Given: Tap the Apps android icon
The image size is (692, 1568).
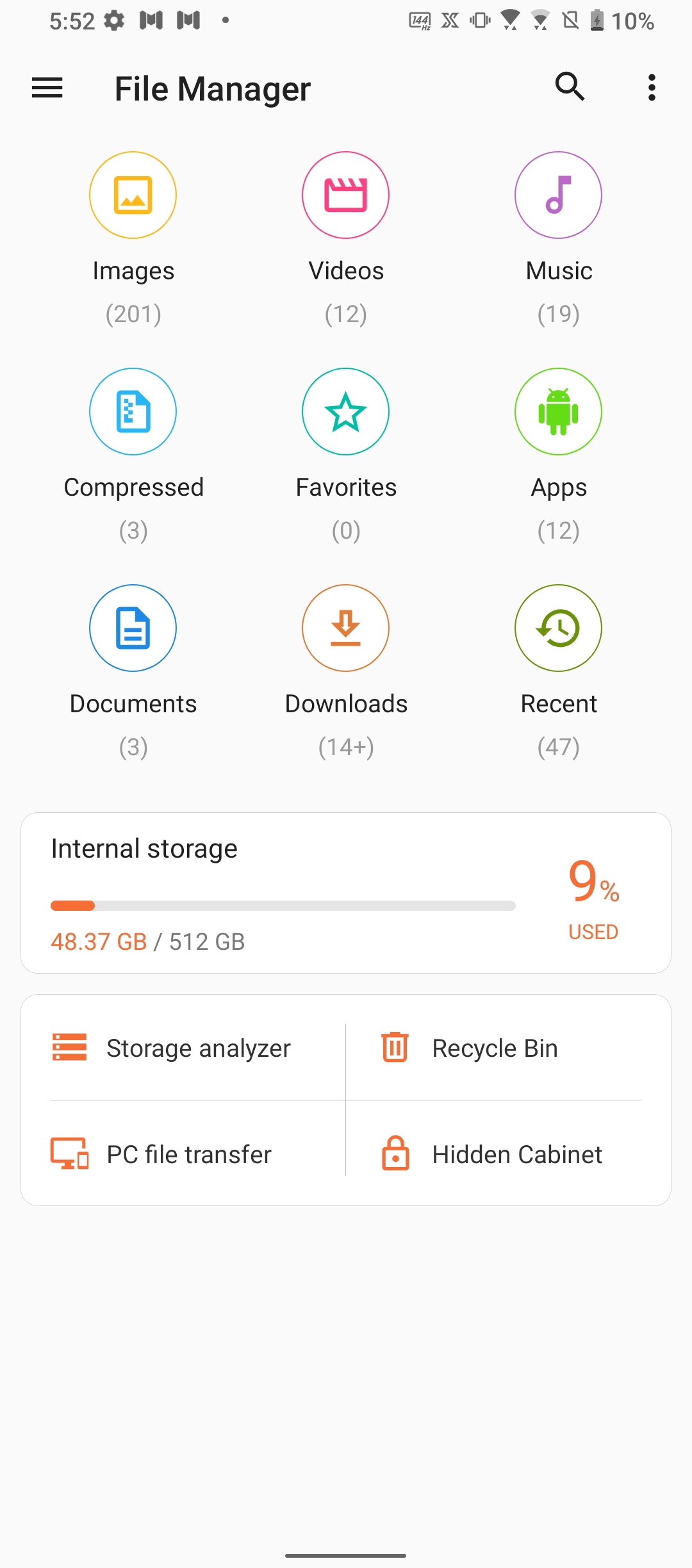Looking at the screenshot, I should click(558, 412).
